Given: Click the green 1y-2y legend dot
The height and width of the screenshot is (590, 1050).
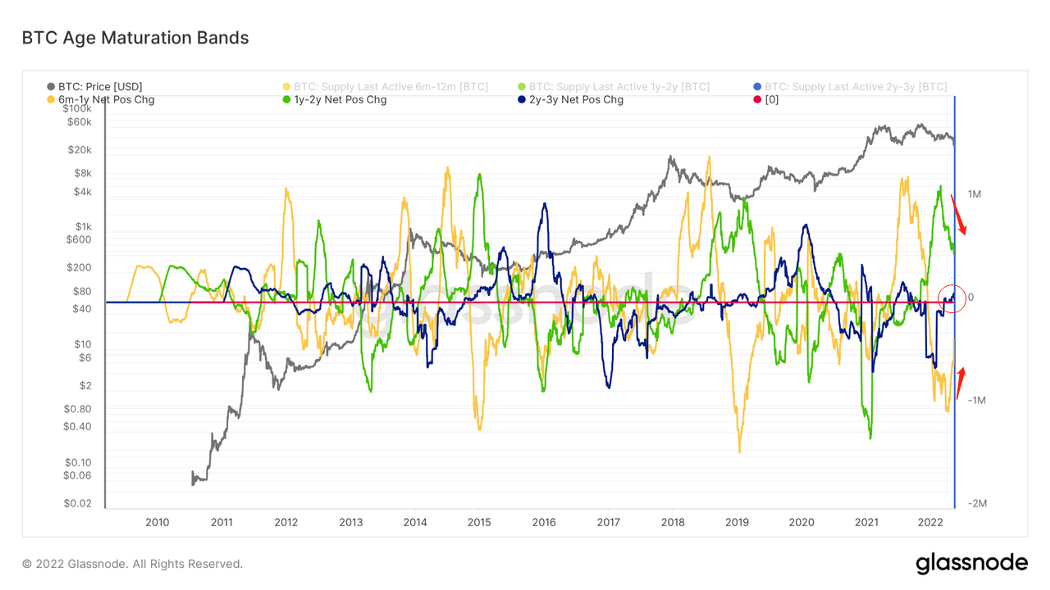Looking at the screenshot, I should tap(286, 100).
